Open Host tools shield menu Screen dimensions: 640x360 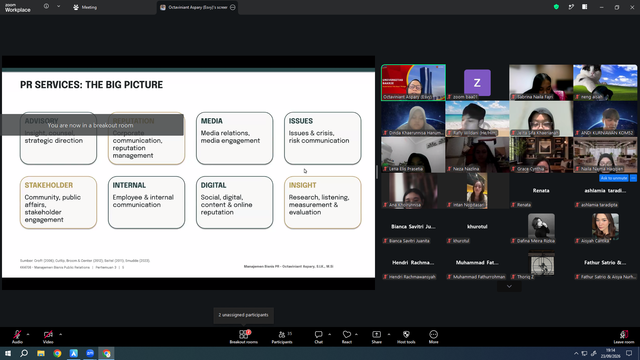pos(406,337)
